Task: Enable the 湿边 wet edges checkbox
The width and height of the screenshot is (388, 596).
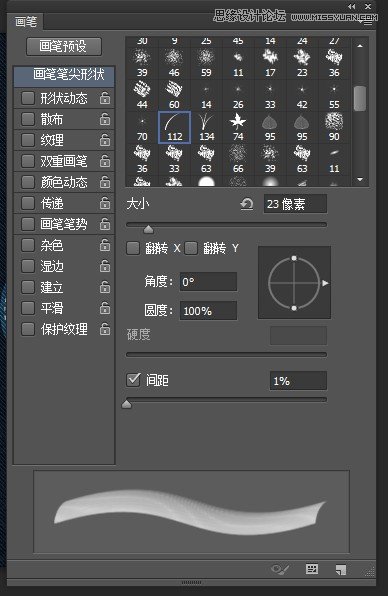Action: pos(28,266)
